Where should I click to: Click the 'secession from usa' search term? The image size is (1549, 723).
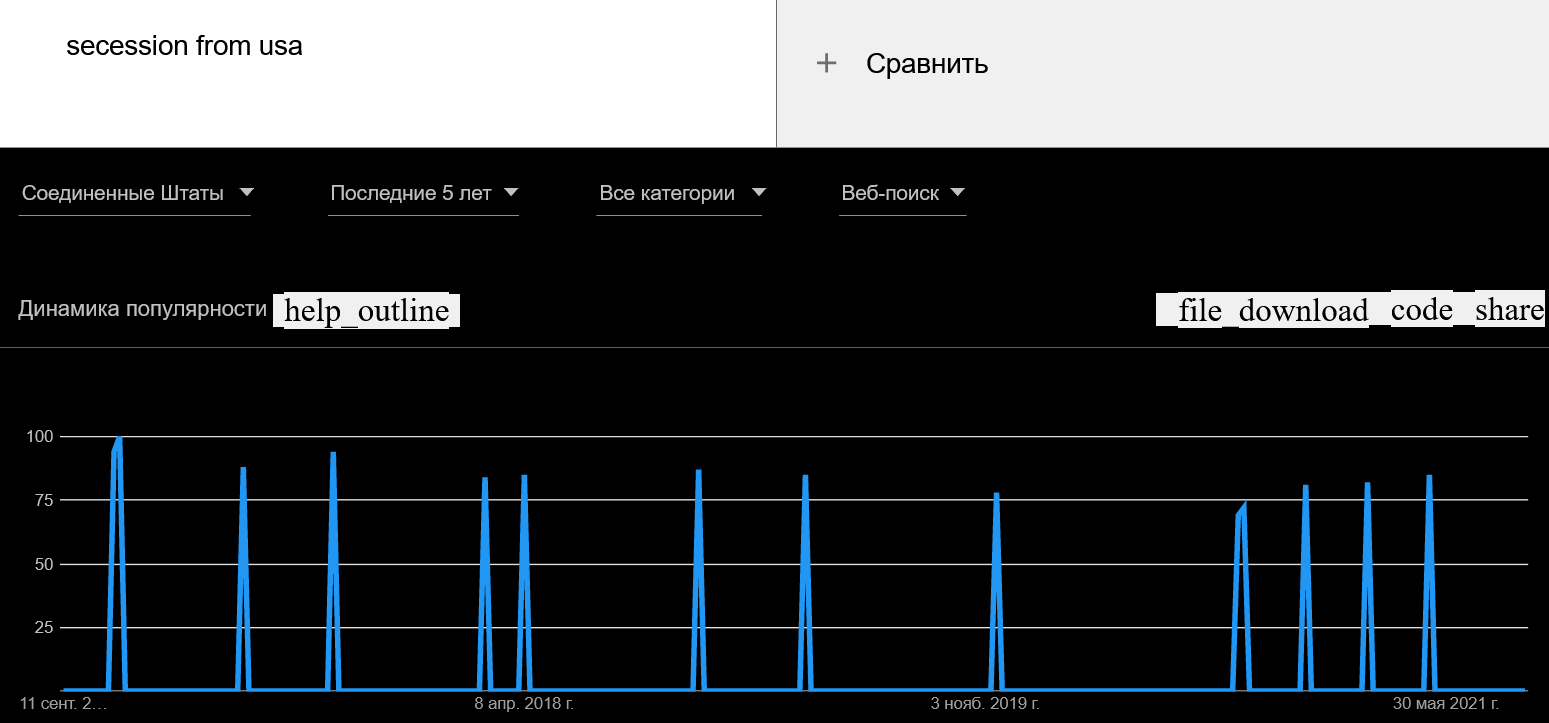click(184, 46)
